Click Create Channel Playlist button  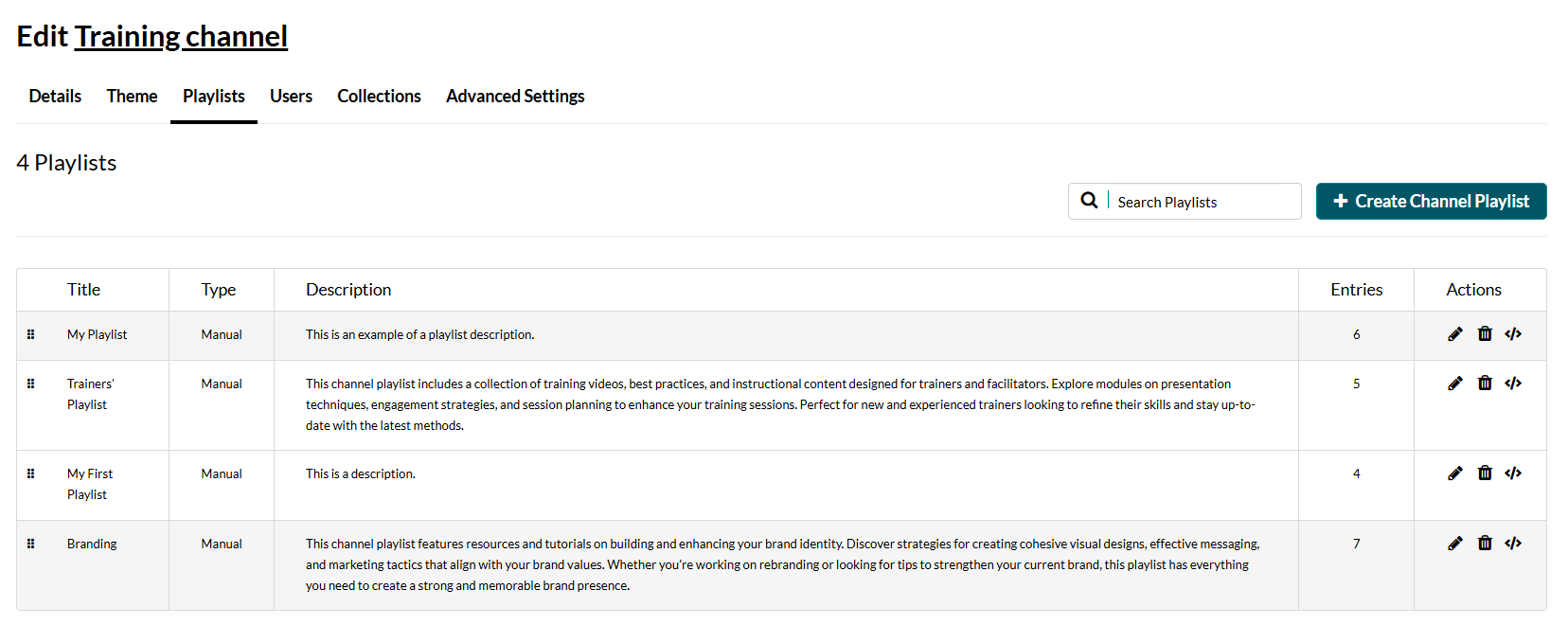[1431, 202]
